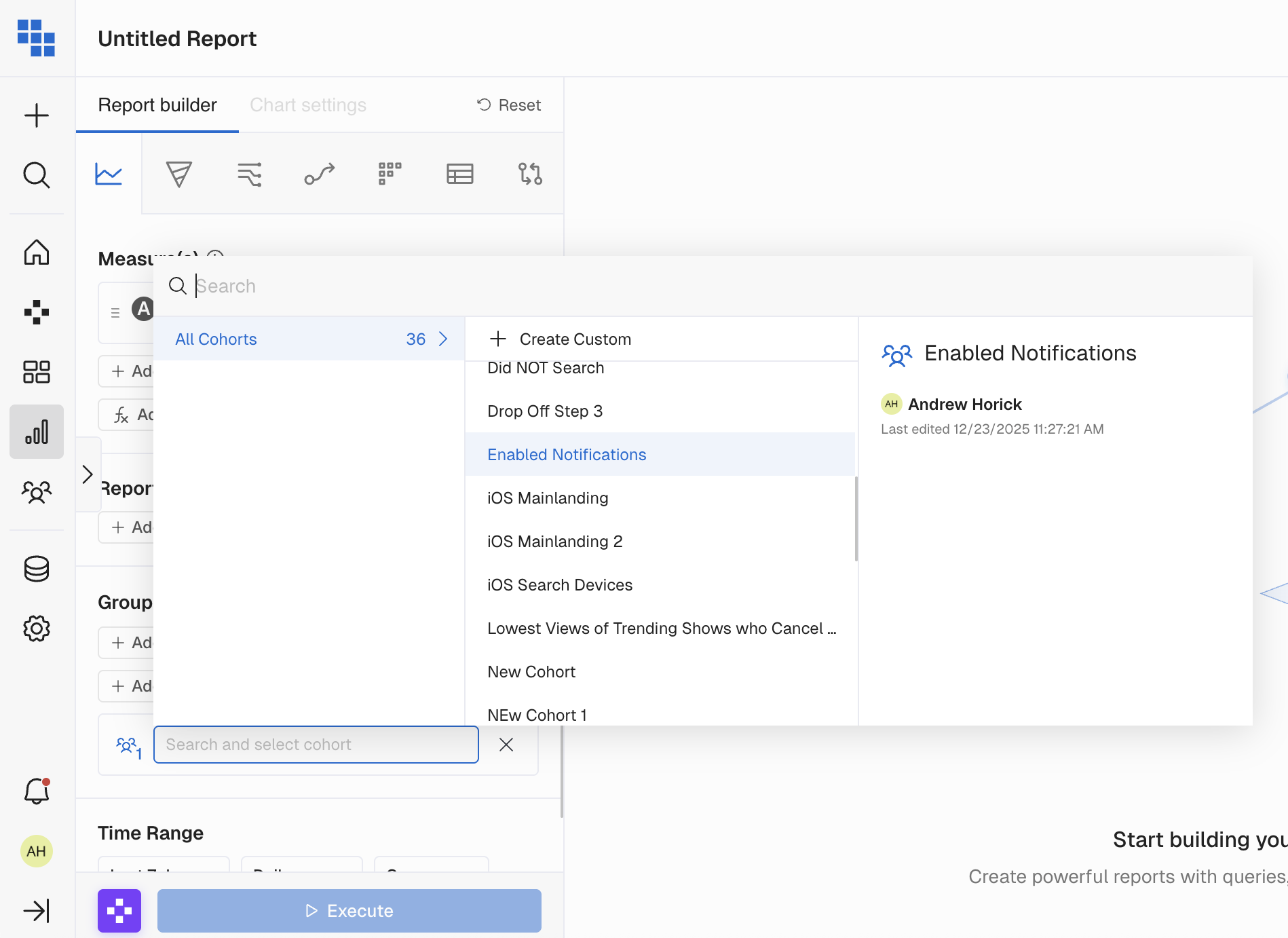
Task: Open the cohorts people sidebar icon
Action: 37,491
